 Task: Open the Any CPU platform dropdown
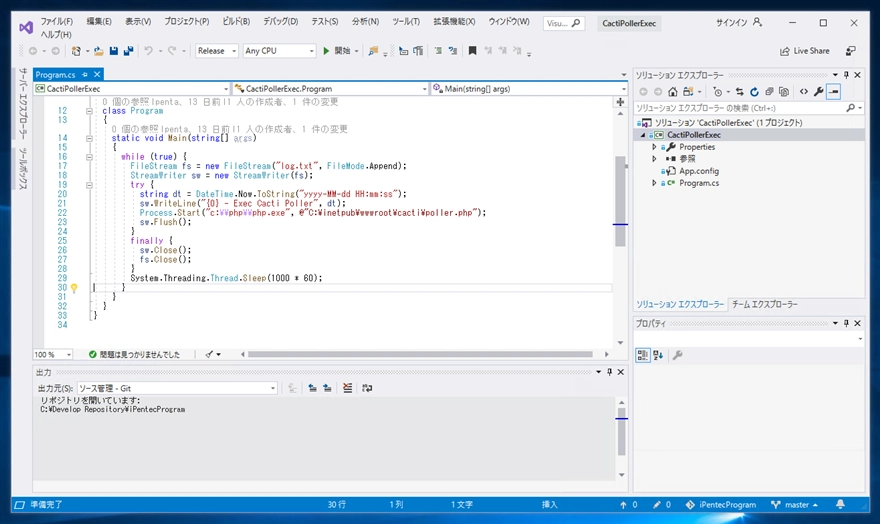pos(279,51)
